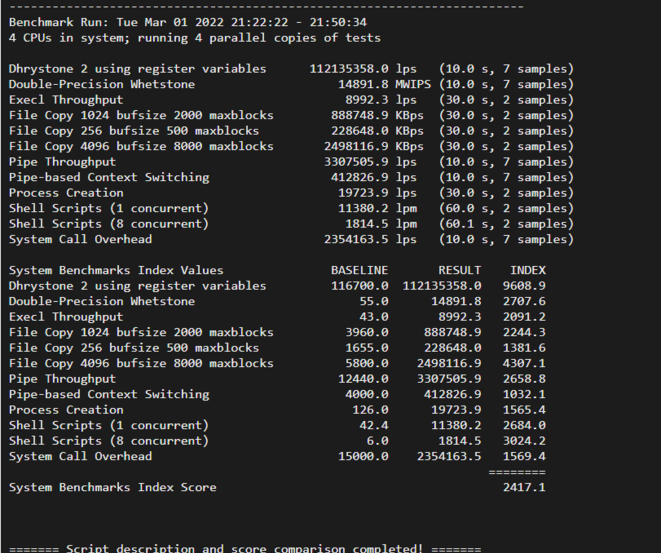
Task: Click the 'Benchmark Run: Tue Mar 01 2022' line
Action: 188,22
